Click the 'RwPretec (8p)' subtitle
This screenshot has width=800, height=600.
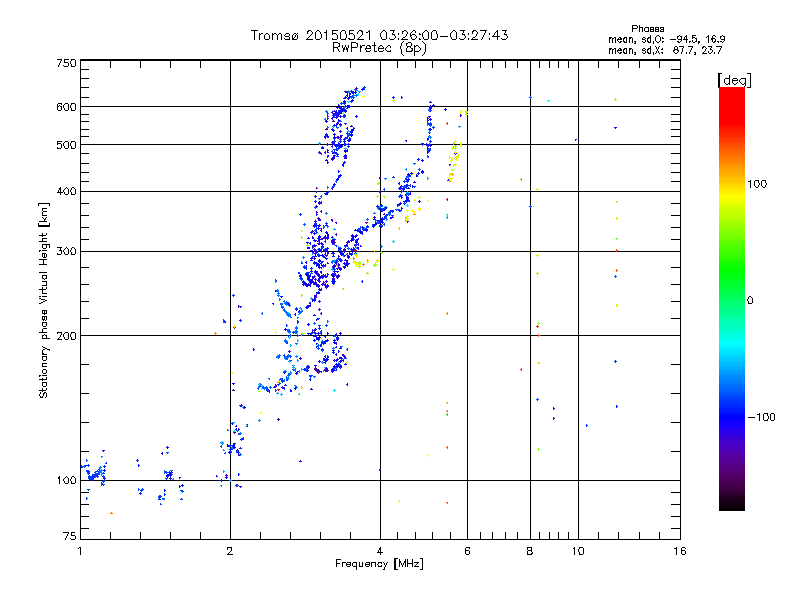(x=379, y=48)
